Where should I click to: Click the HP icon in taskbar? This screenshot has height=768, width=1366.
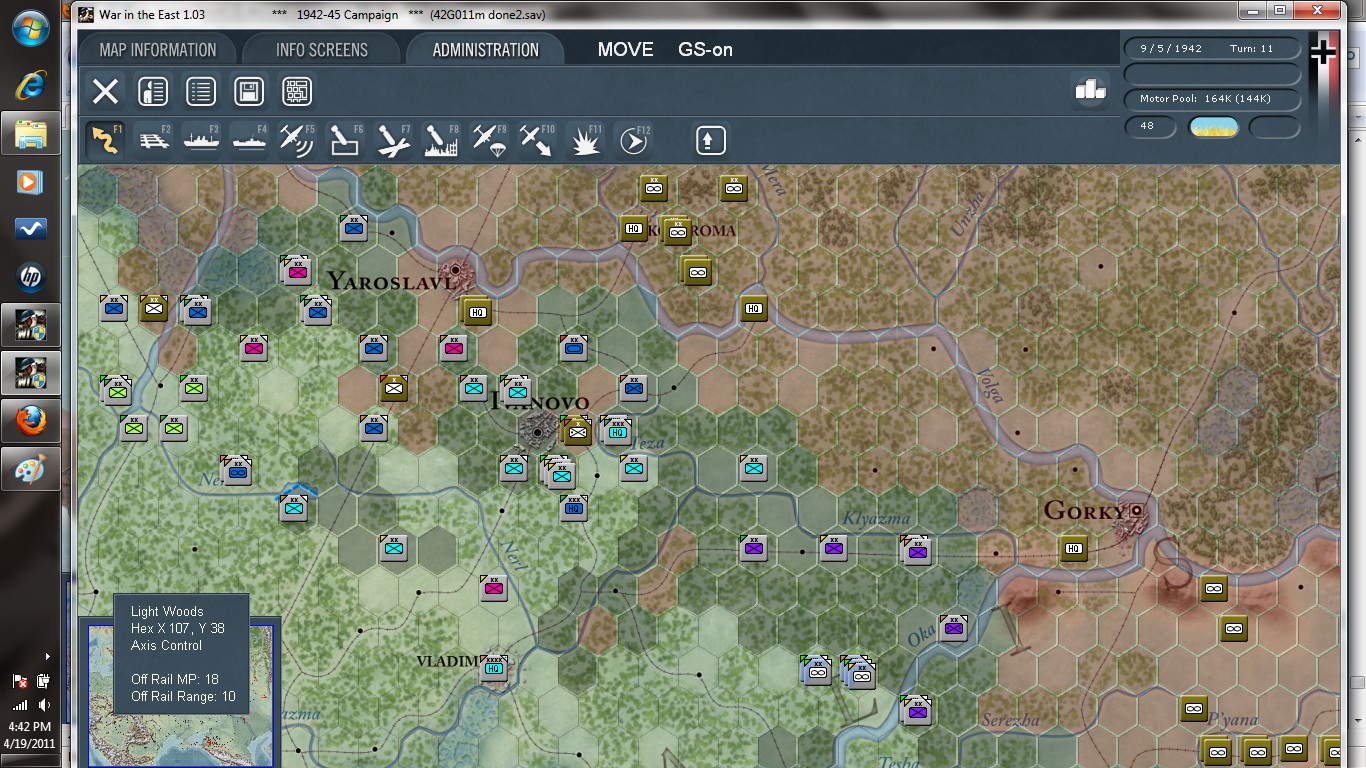point(30,277)
